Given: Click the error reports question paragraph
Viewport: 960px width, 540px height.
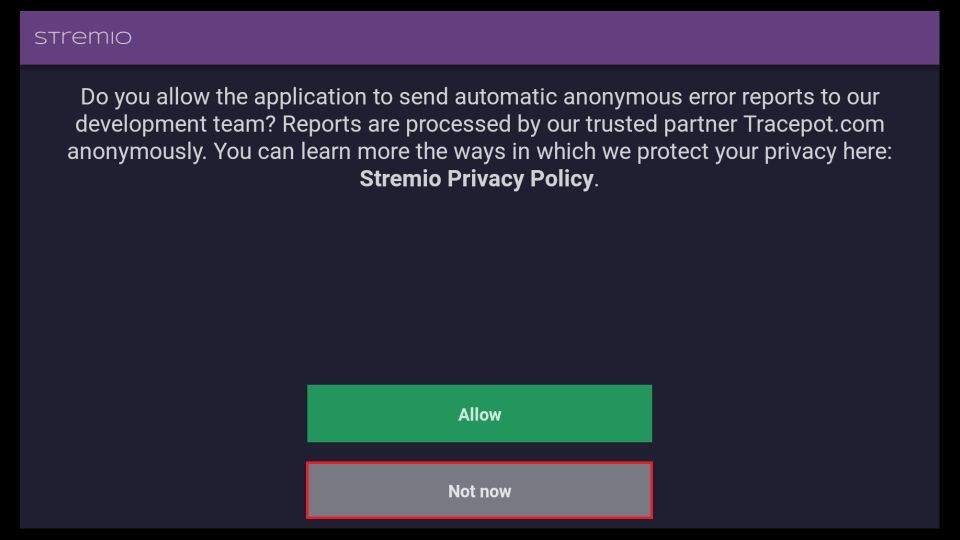Looking at the screenshot, I should coord(479,138).
